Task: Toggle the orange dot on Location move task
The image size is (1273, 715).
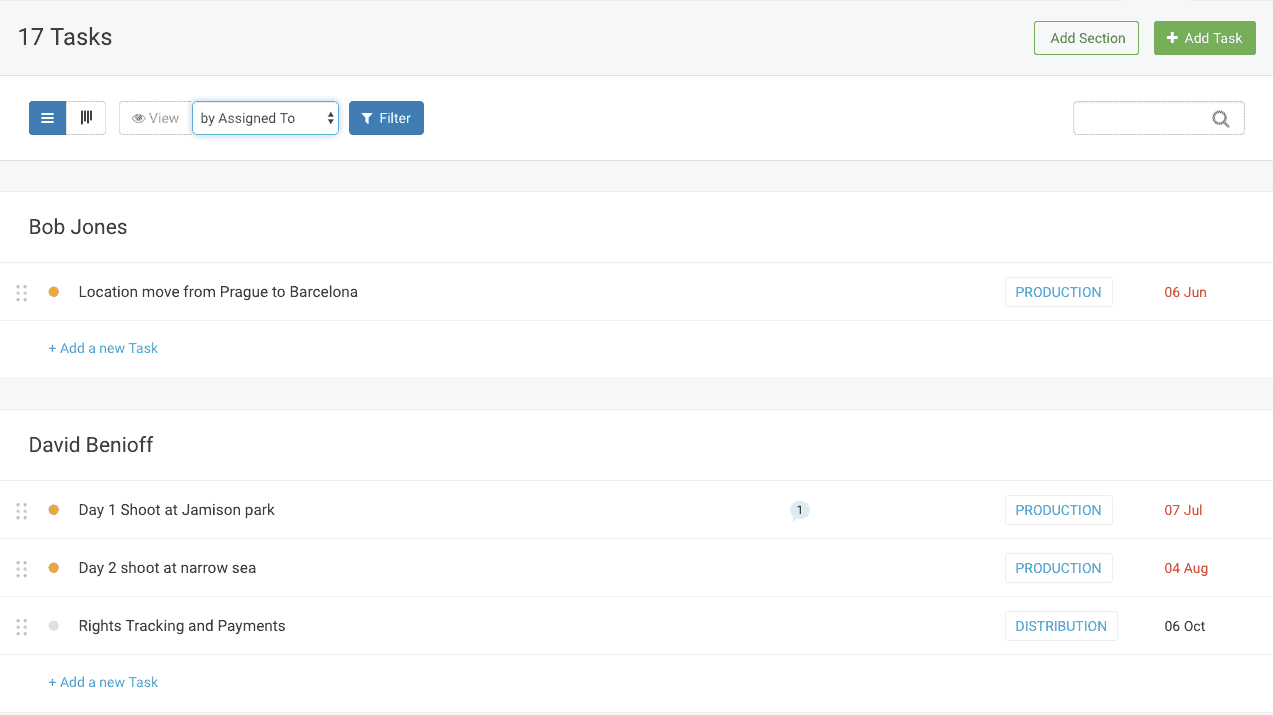Action: (53, 291)
